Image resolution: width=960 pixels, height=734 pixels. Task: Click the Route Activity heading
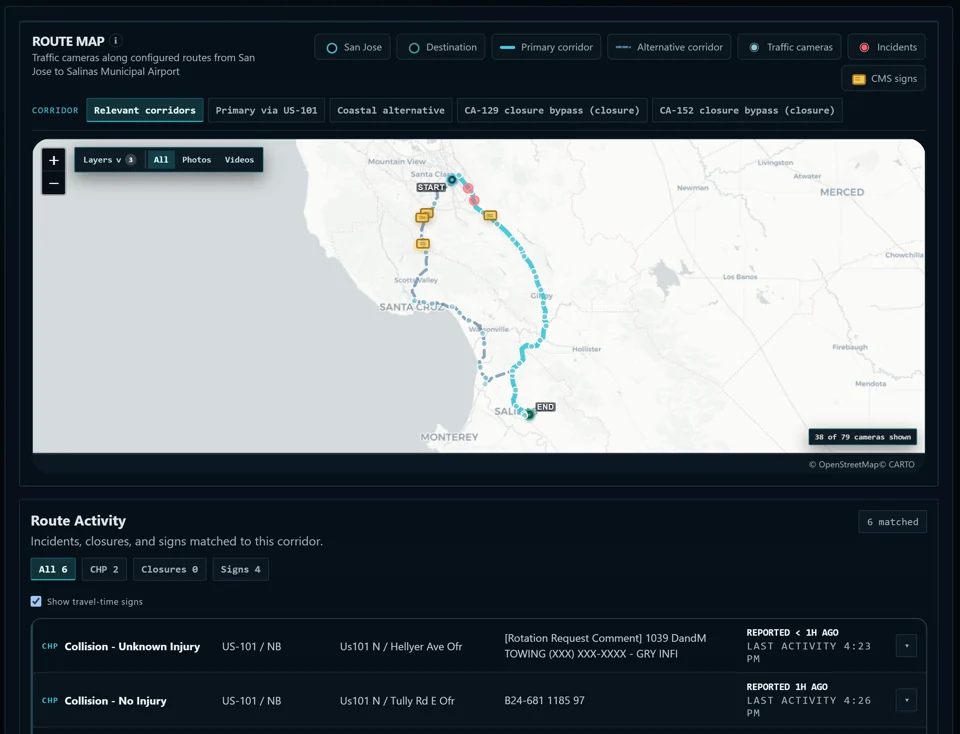tap(78, 520)
